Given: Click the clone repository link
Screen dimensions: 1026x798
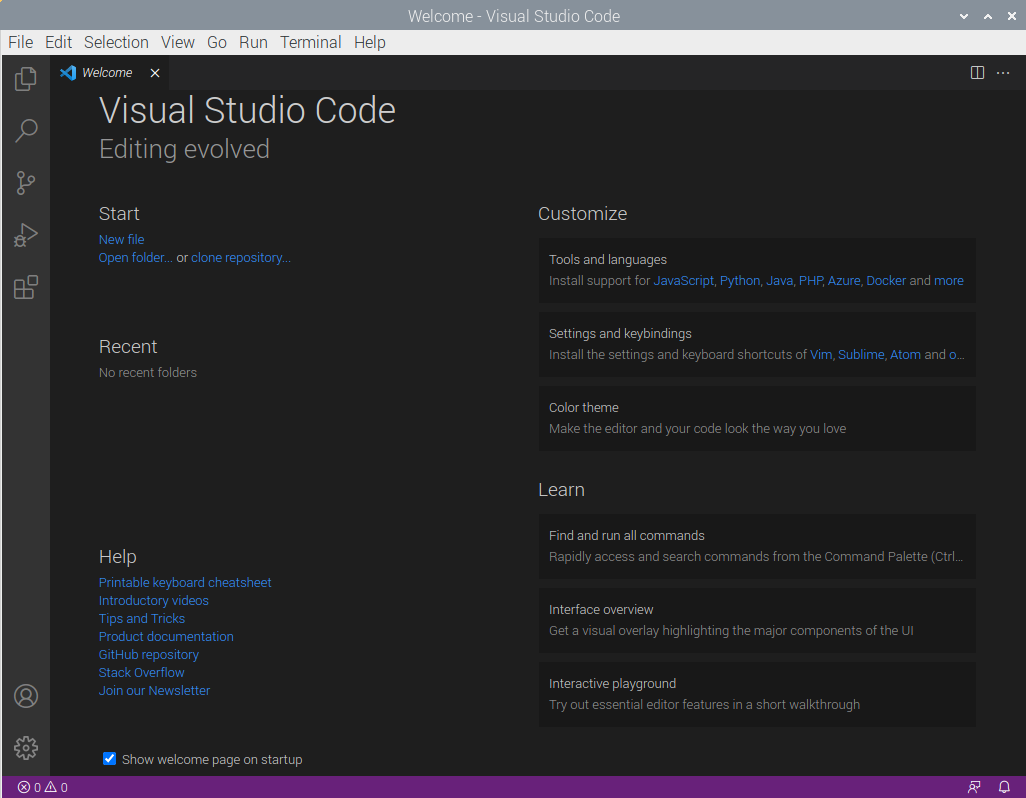Looking at the screenshot, I should (241, 257).
